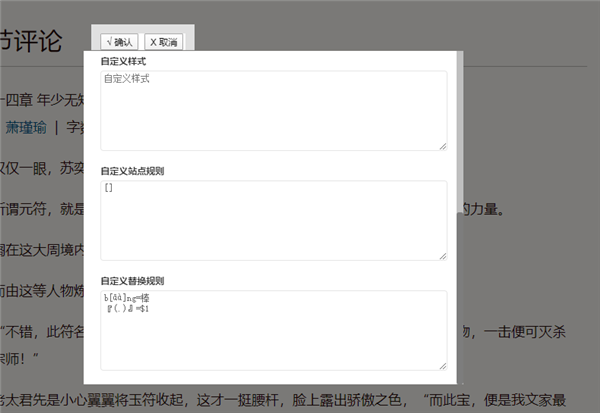
Task: Click the √ 确认 confirm button
Action: point(119,42)
